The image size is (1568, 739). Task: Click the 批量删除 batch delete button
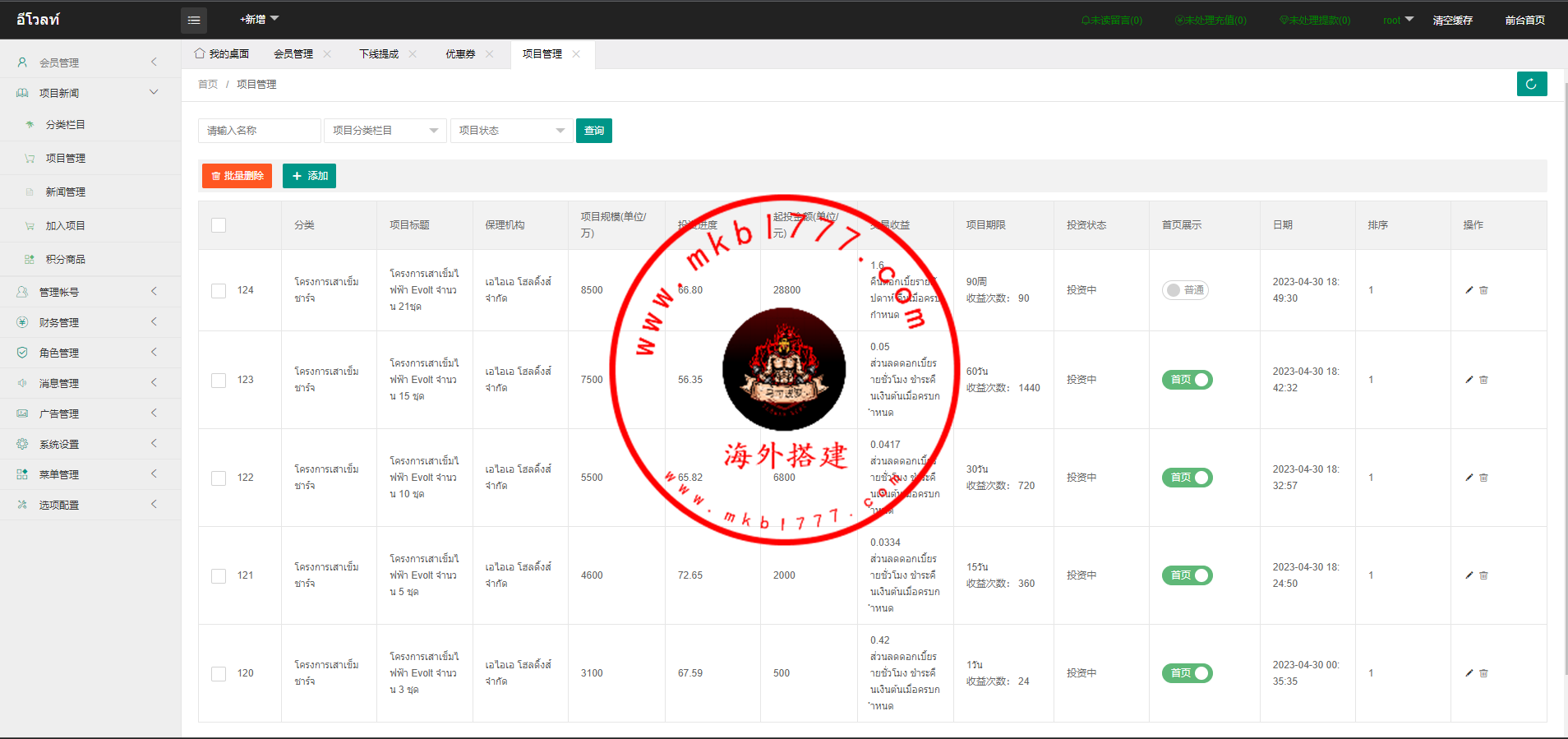237,176
